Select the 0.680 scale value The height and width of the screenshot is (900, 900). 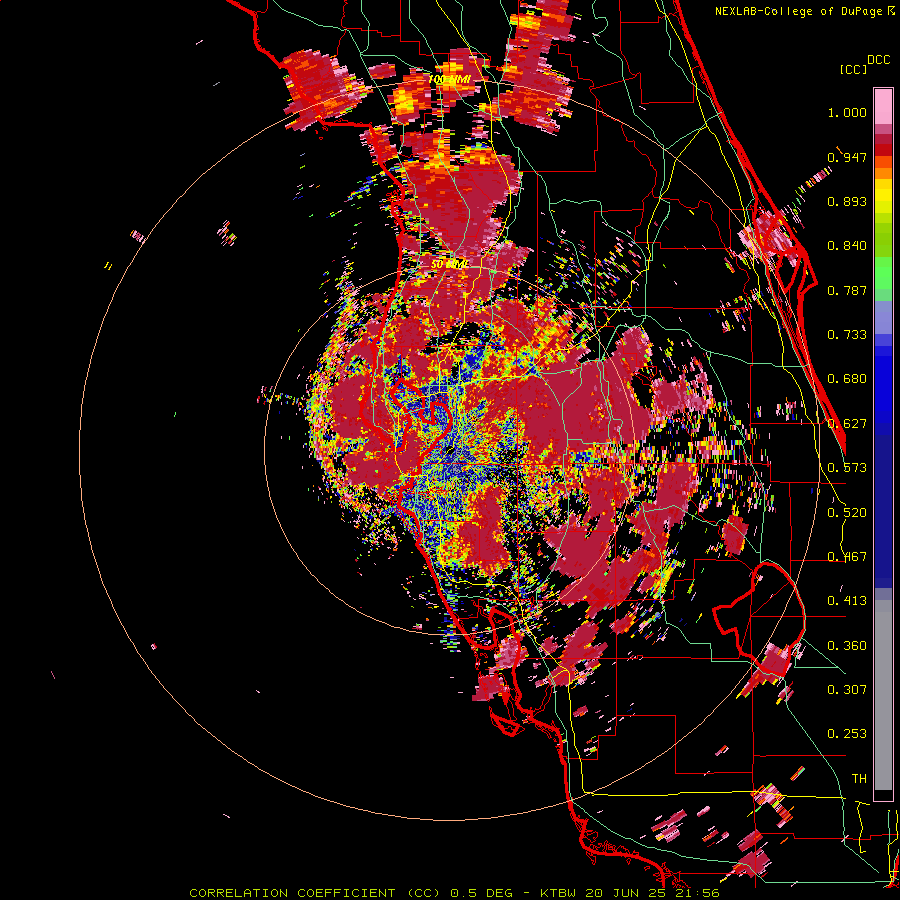pos(847,379)
